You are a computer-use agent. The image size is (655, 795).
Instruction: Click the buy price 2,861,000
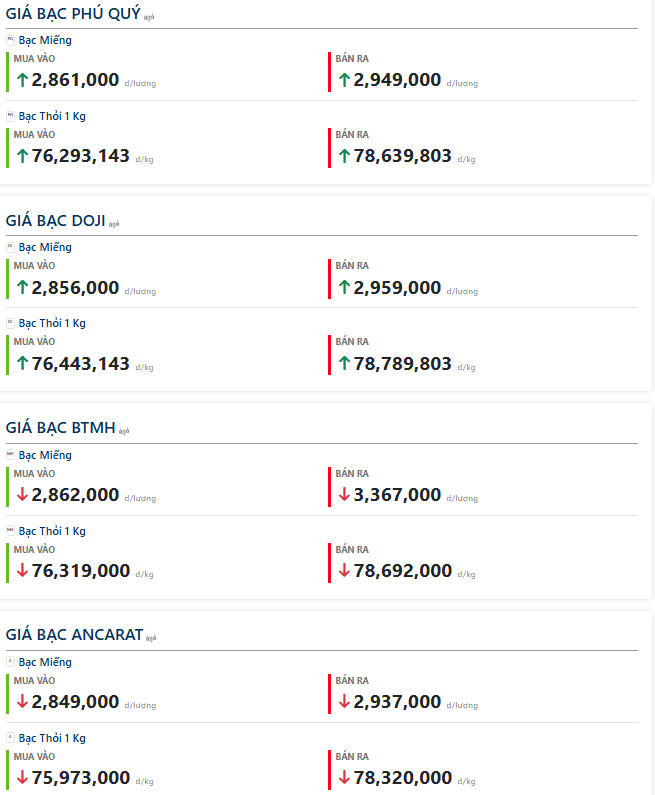[75, 80]
